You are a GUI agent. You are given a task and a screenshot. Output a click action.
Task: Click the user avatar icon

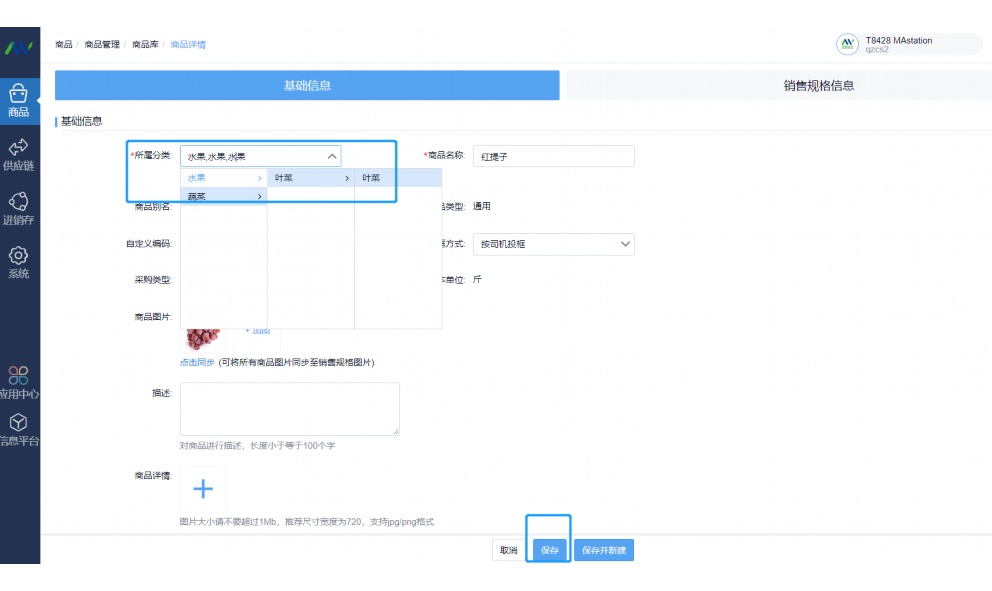click(x=847, y=44)
